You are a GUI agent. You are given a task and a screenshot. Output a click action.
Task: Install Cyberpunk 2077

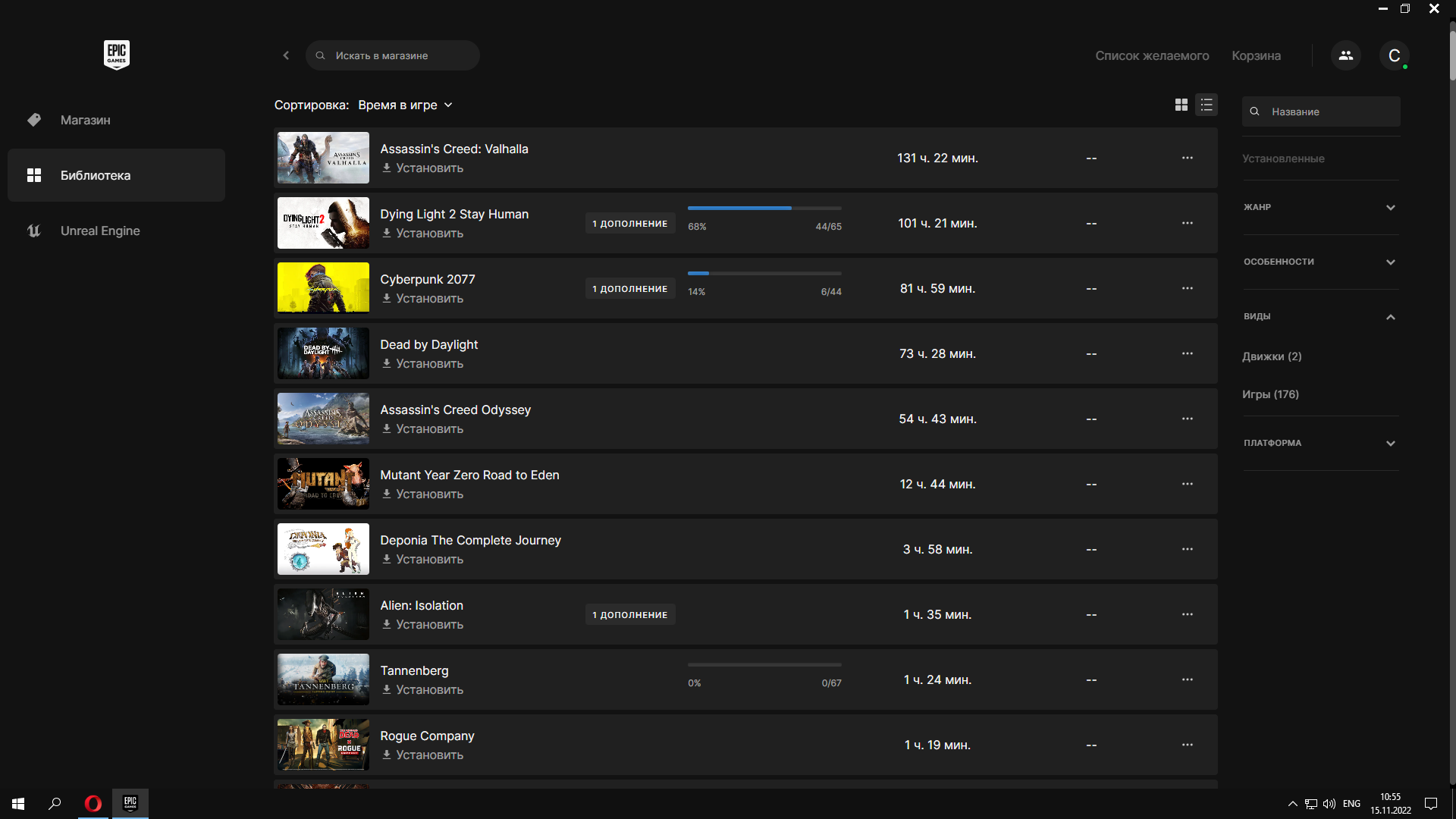point(422,299)
